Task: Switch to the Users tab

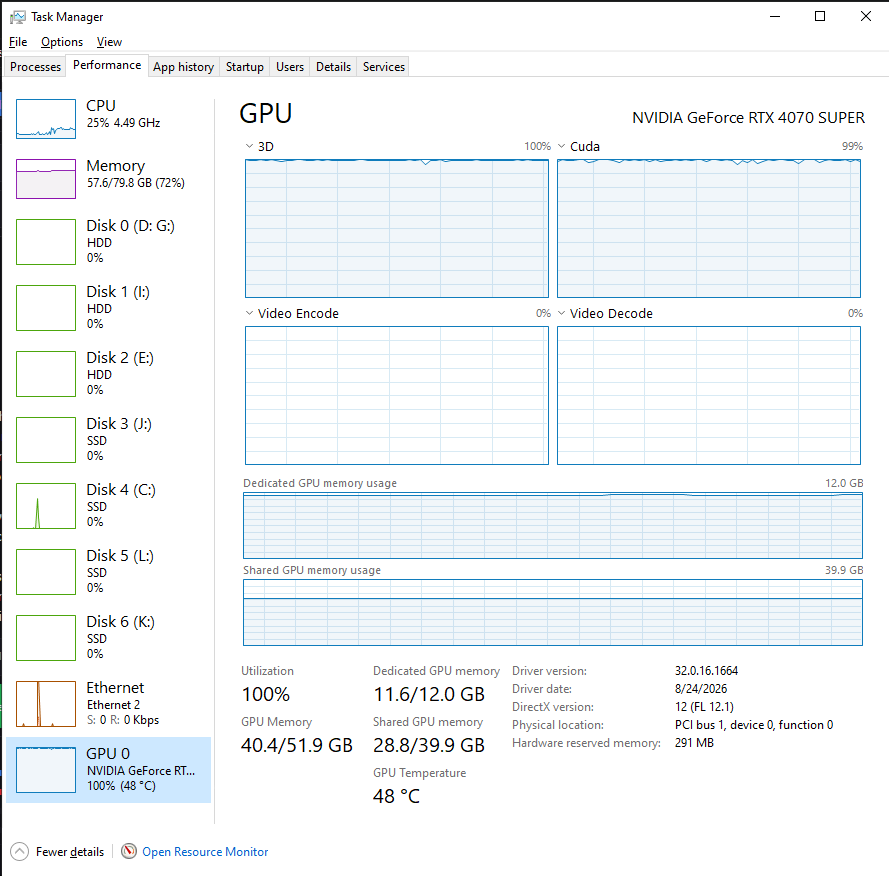Action: [290, 67]
